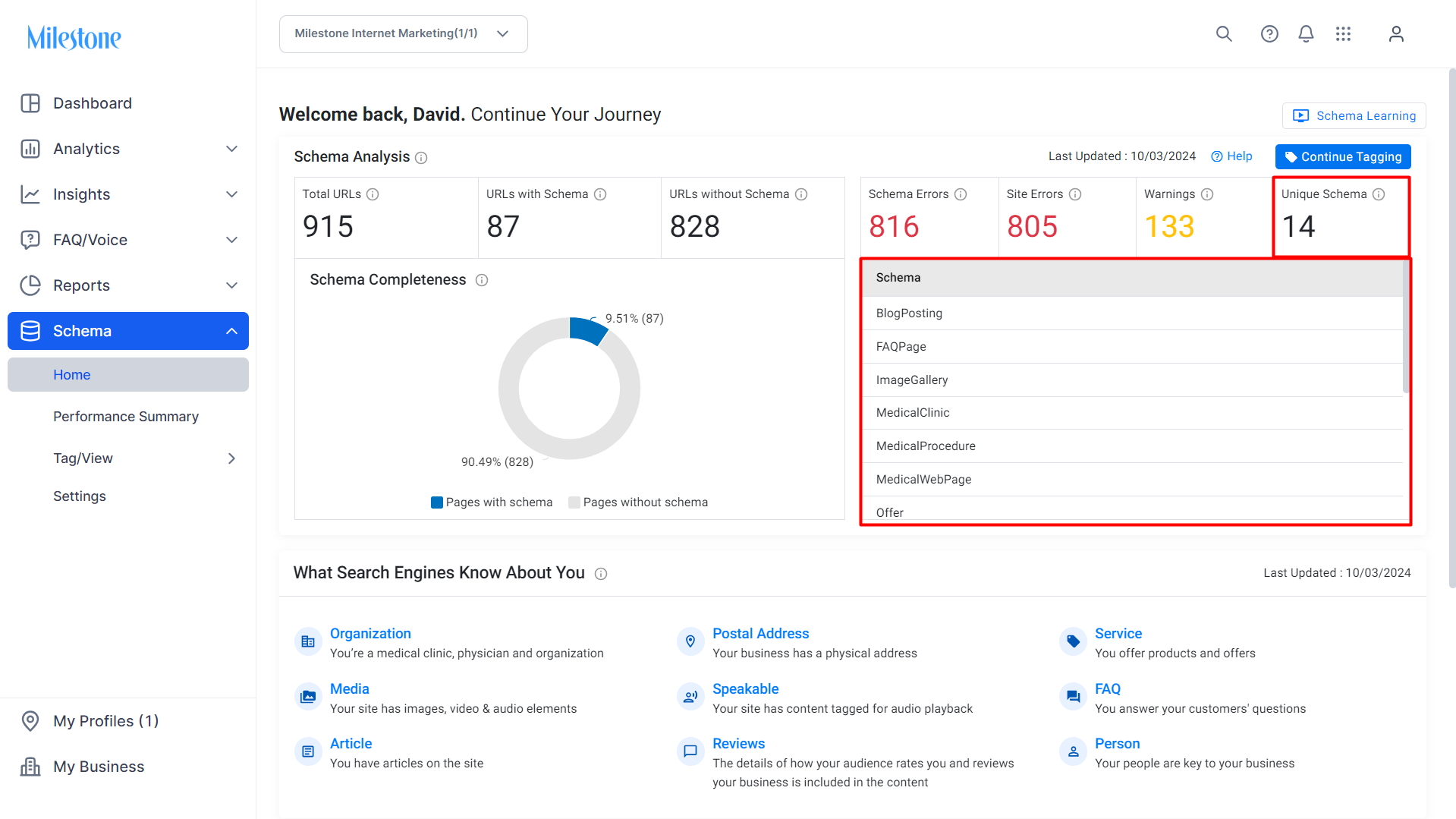Show info icon beside Schema Completeness
Viewport: 1456px width, 819px height.
pyautogui.click(x=482, y=280)
